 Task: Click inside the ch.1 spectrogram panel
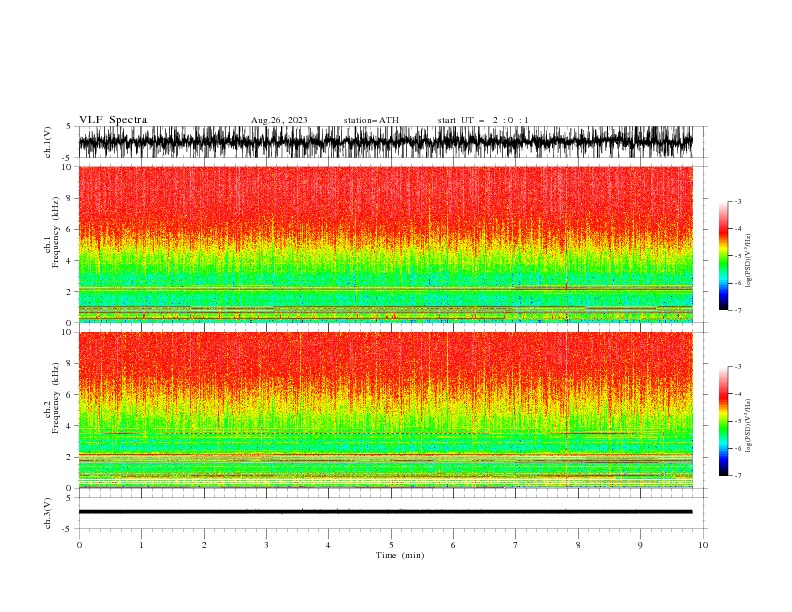click(385, 244)
